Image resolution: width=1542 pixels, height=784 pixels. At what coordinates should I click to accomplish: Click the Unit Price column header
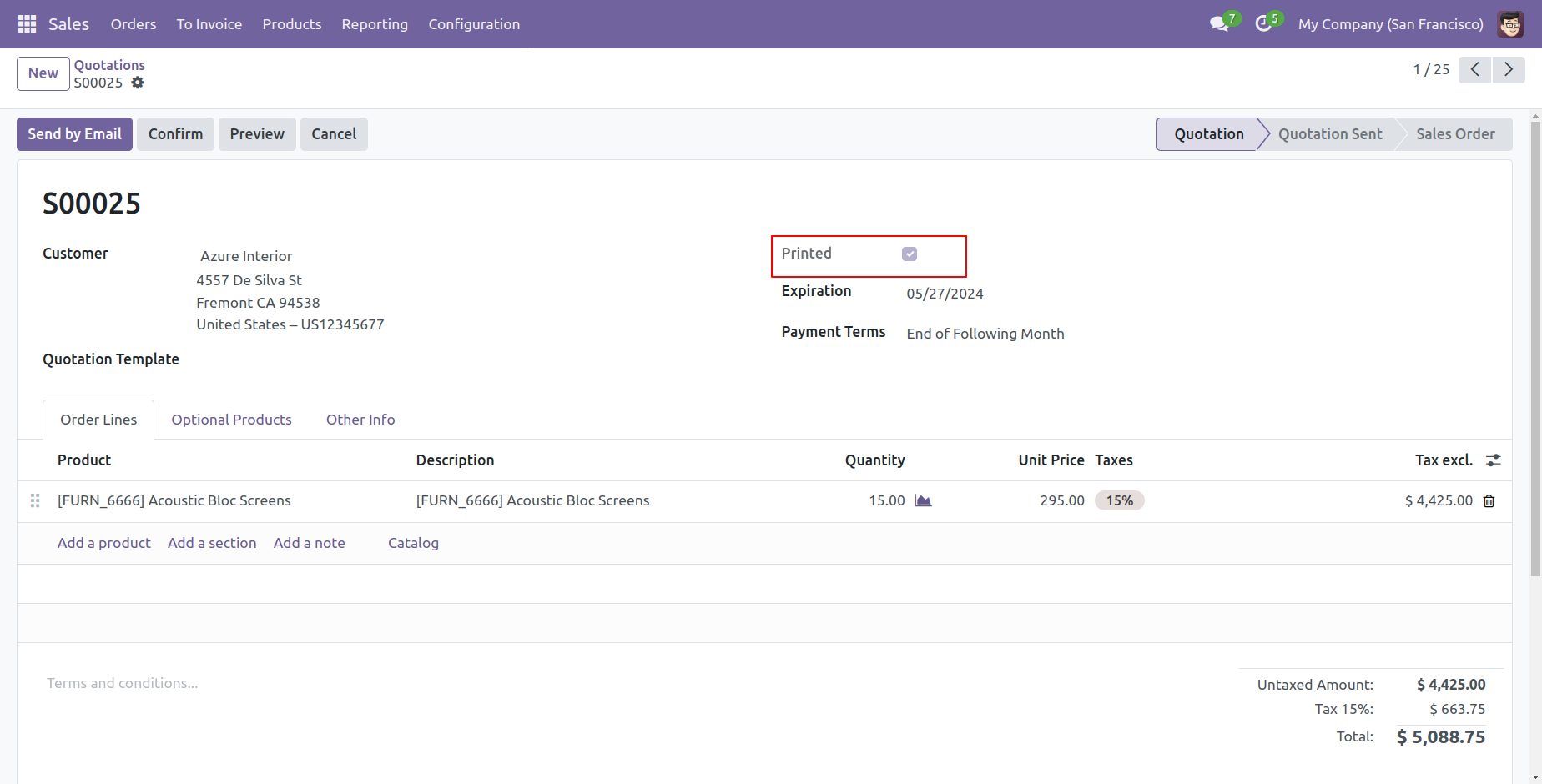(x=1051, y=460)
